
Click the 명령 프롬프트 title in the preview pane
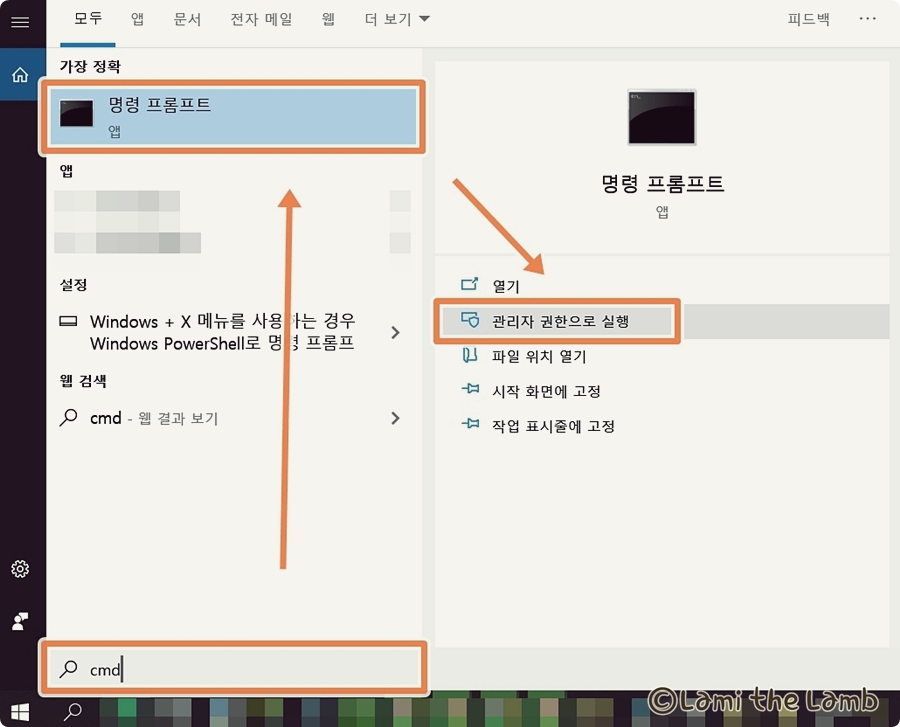click(x=662, y=184)
